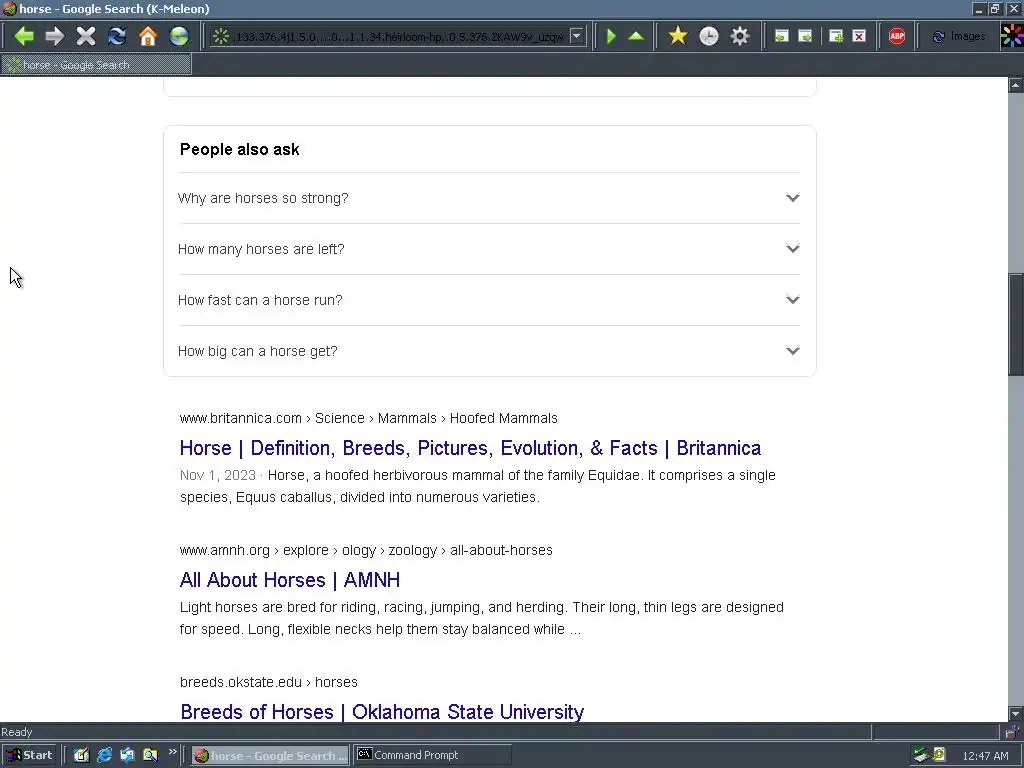Switch to Command Prompt taskbar button
Image resolution: width=1024 pixels, height=768 pixels.
432,756
